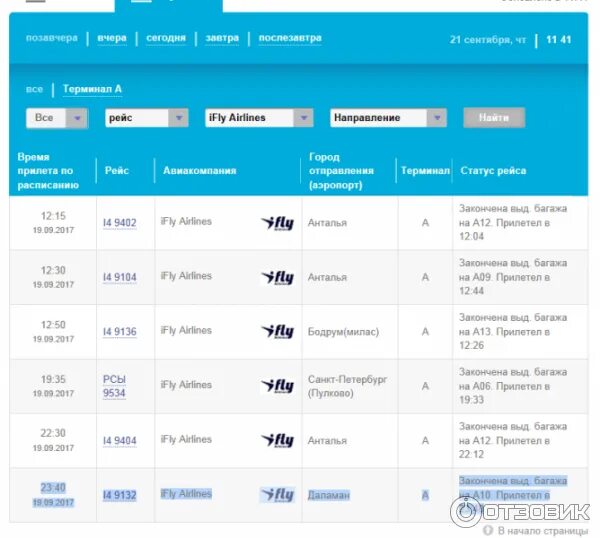
Task: Select arrival time 12:15 cell
Action: click(x=53, y=222)
